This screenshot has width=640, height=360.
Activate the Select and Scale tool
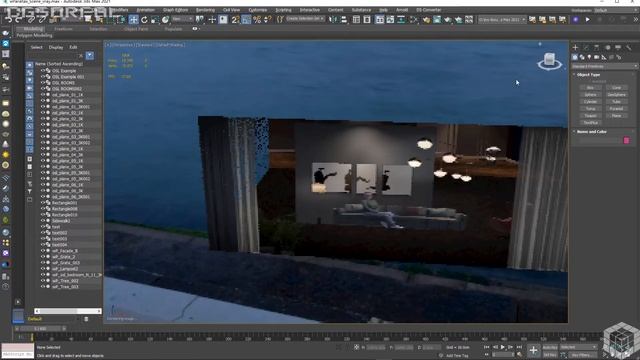click(x=155, y=19)
